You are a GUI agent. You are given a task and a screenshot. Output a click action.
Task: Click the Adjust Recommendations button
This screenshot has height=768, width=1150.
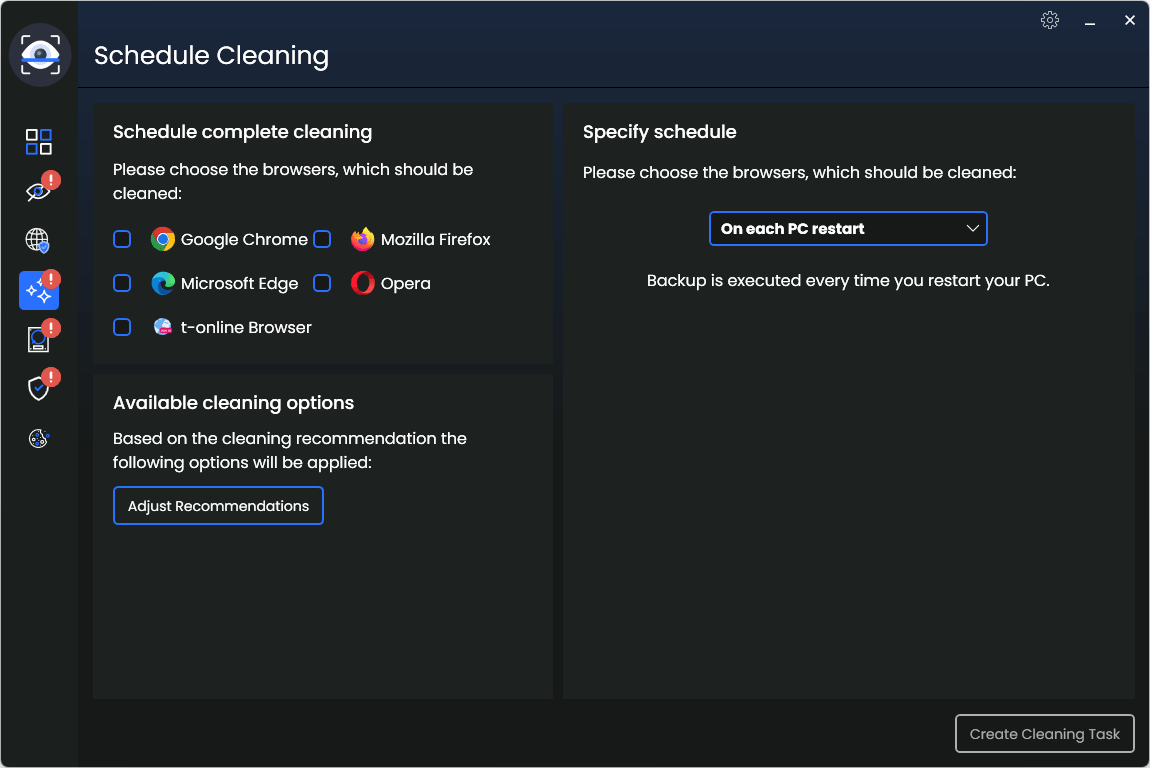pyautogui.click(x=218, y=505)
